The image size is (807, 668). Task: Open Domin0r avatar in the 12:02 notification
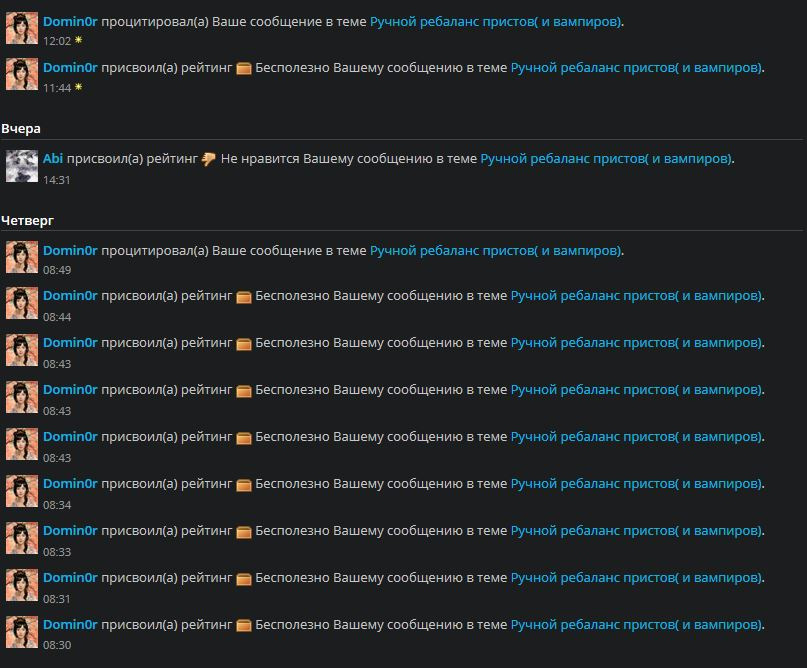click(22, 28)
